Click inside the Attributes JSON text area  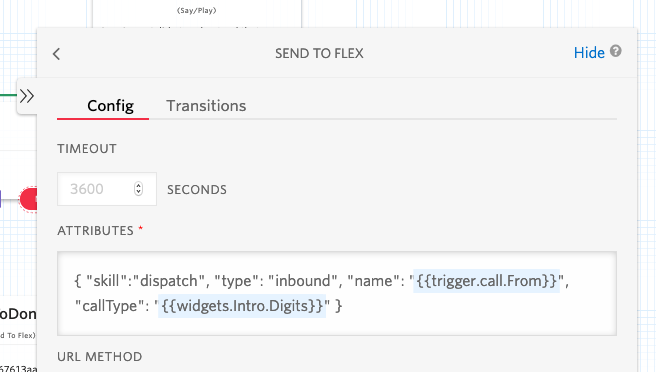tap(337, 293)
